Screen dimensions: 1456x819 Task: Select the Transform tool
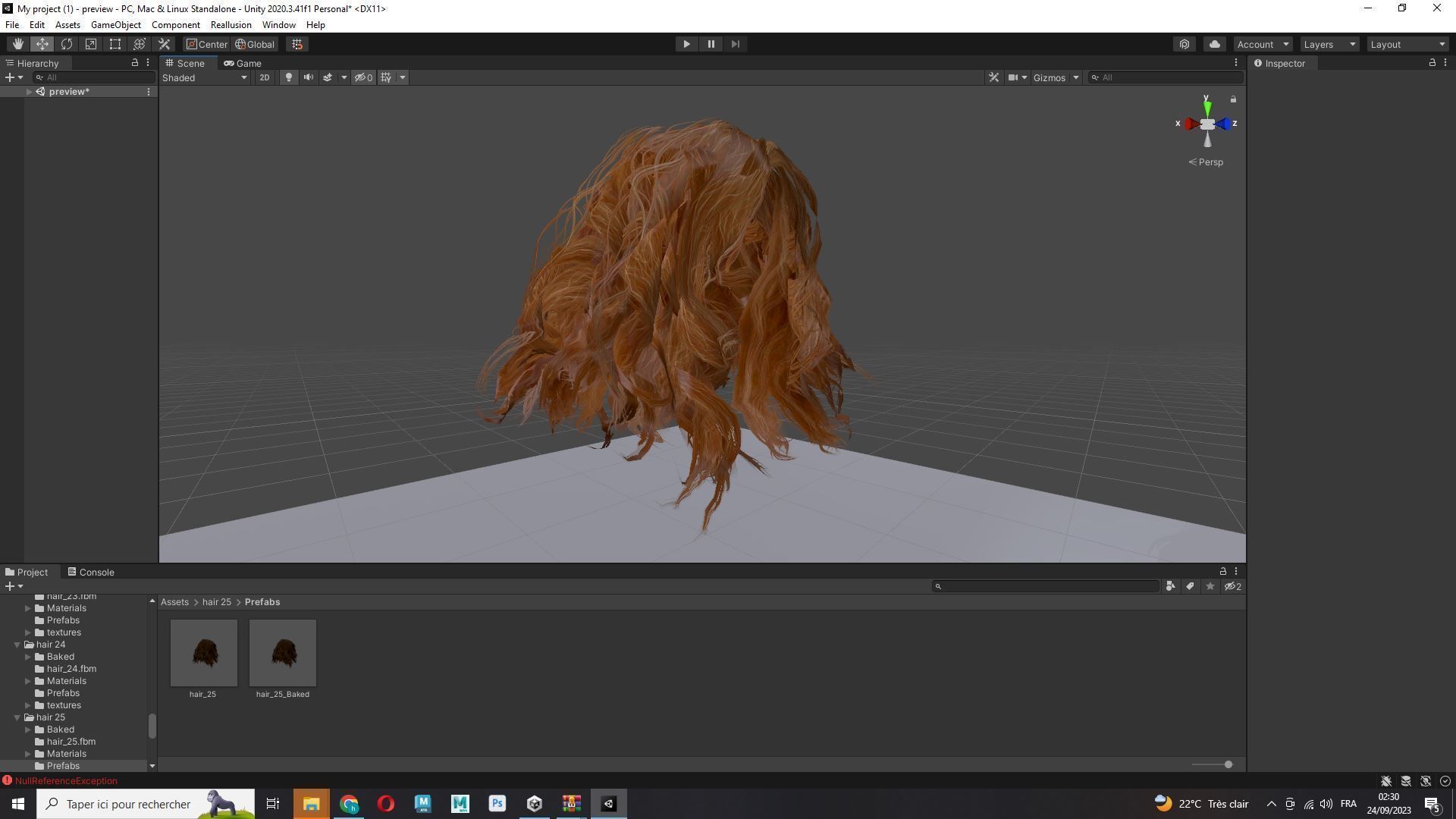(x=140, y=44)
